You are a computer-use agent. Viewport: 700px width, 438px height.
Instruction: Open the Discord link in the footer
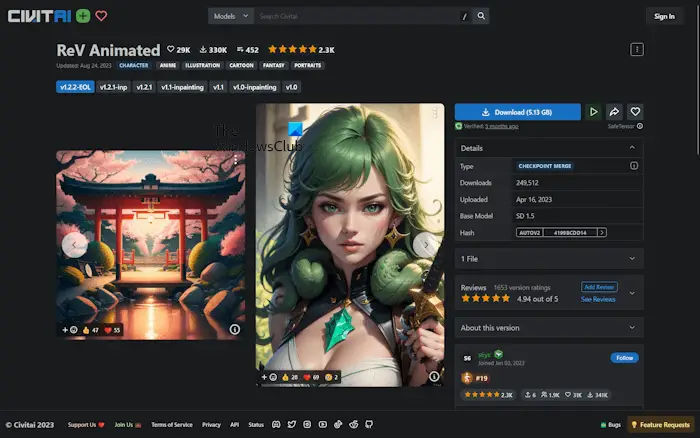click(x=276, y=424)
